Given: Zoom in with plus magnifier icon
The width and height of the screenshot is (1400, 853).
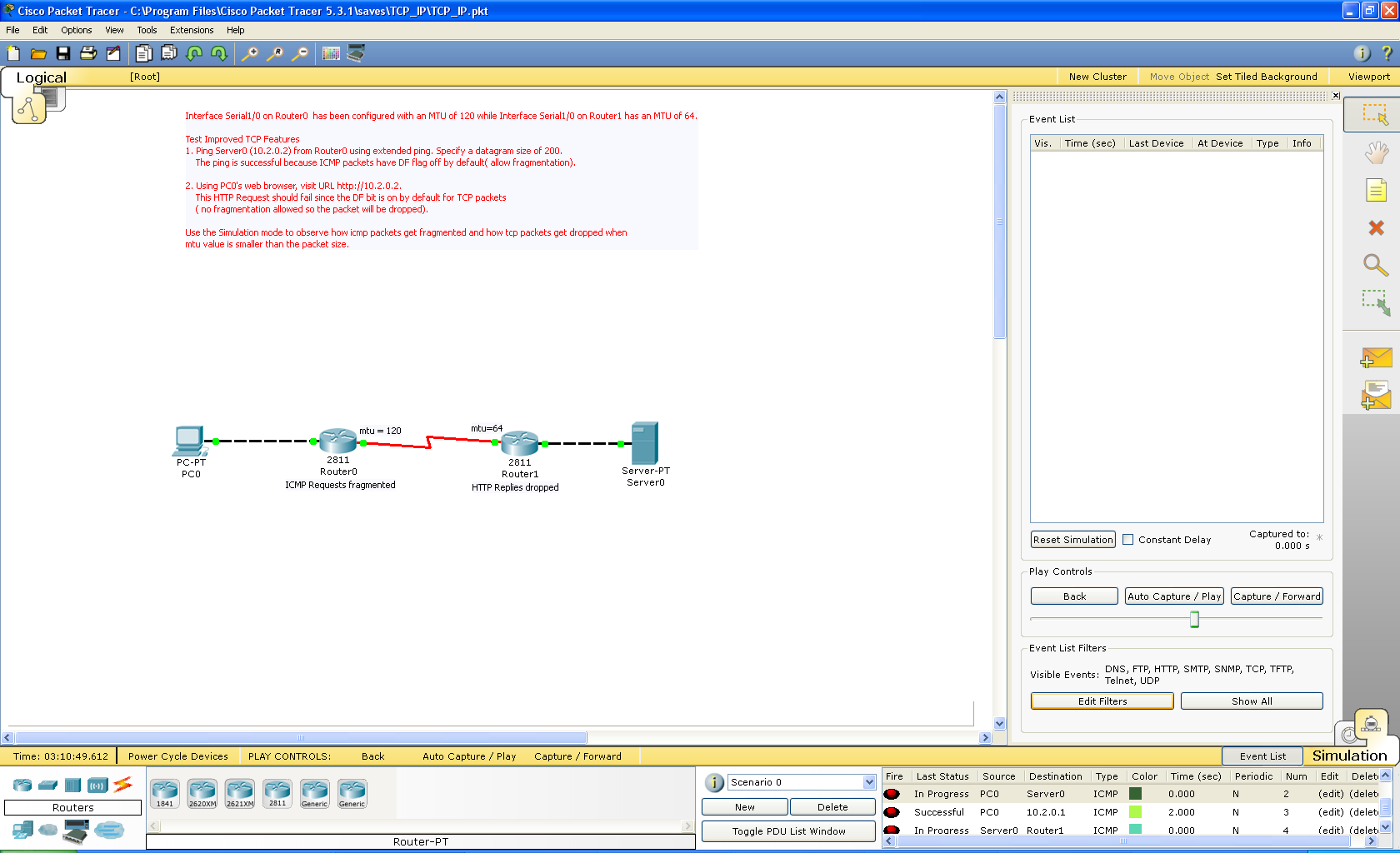Looking at the screenshot, I should point(249,53).
